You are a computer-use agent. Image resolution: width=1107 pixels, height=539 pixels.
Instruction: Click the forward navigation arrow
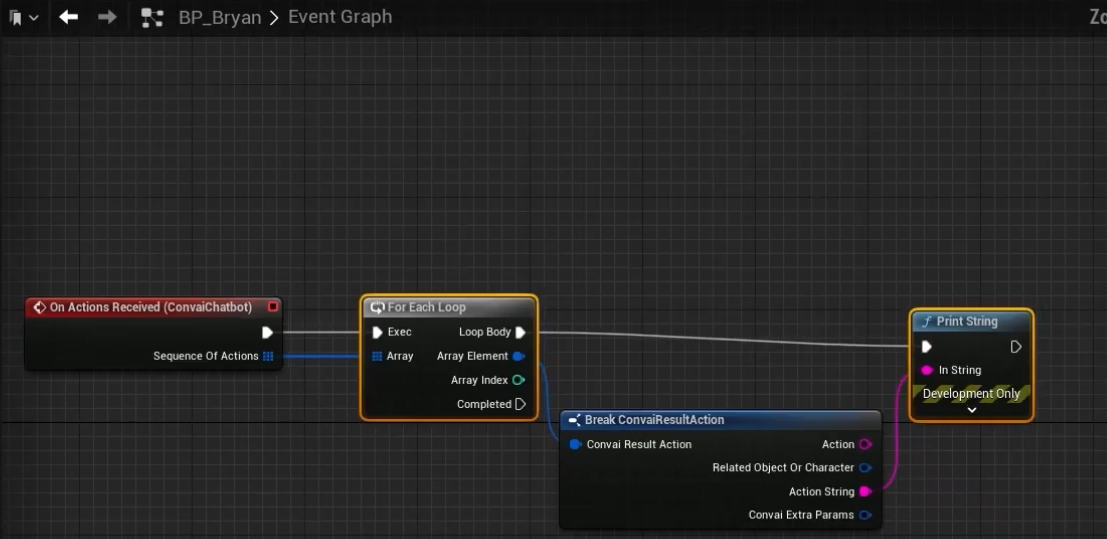(107, 17)
